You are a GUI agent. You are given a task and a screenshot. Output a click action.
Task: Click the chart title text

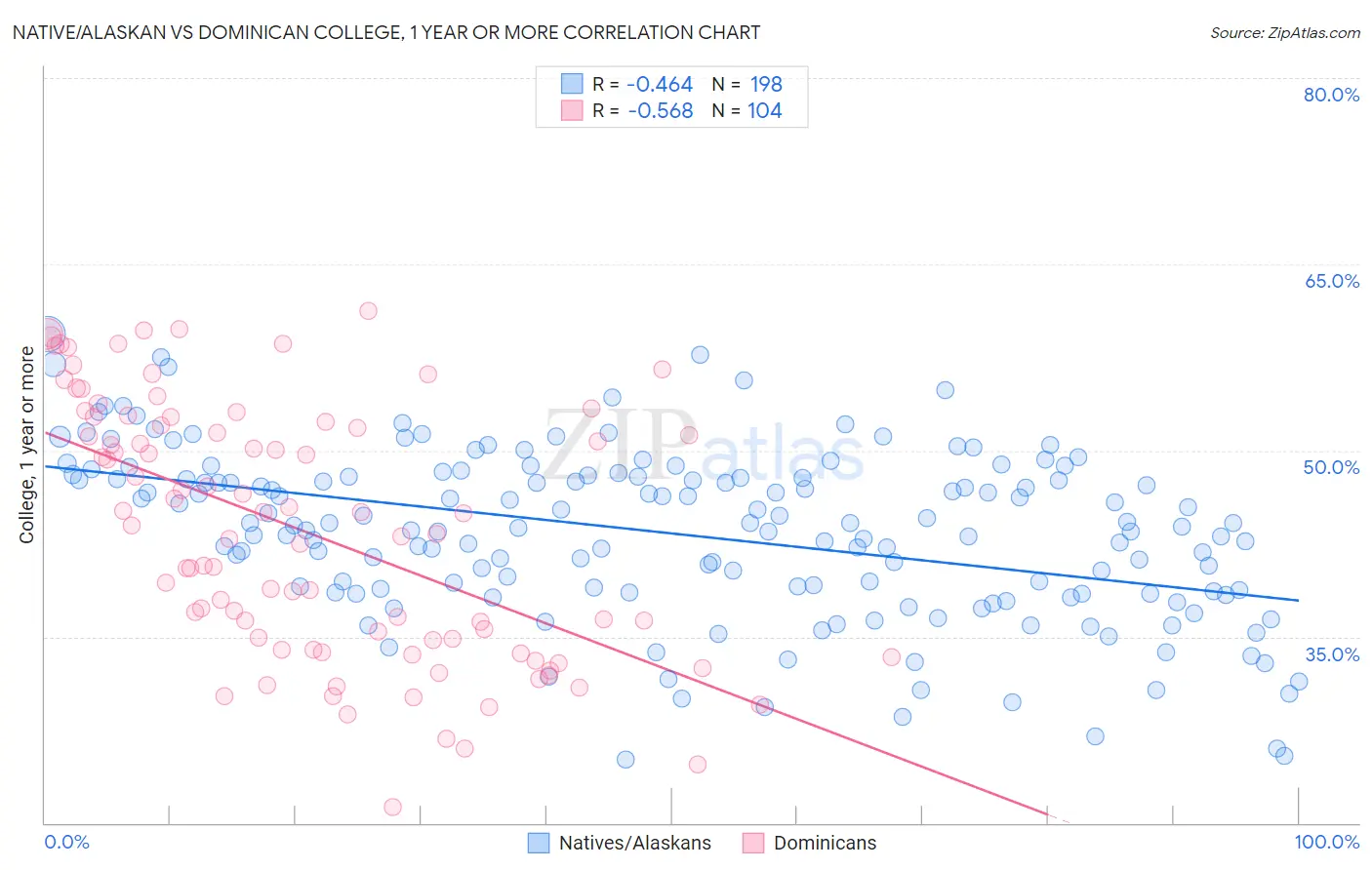pos(387,32)
